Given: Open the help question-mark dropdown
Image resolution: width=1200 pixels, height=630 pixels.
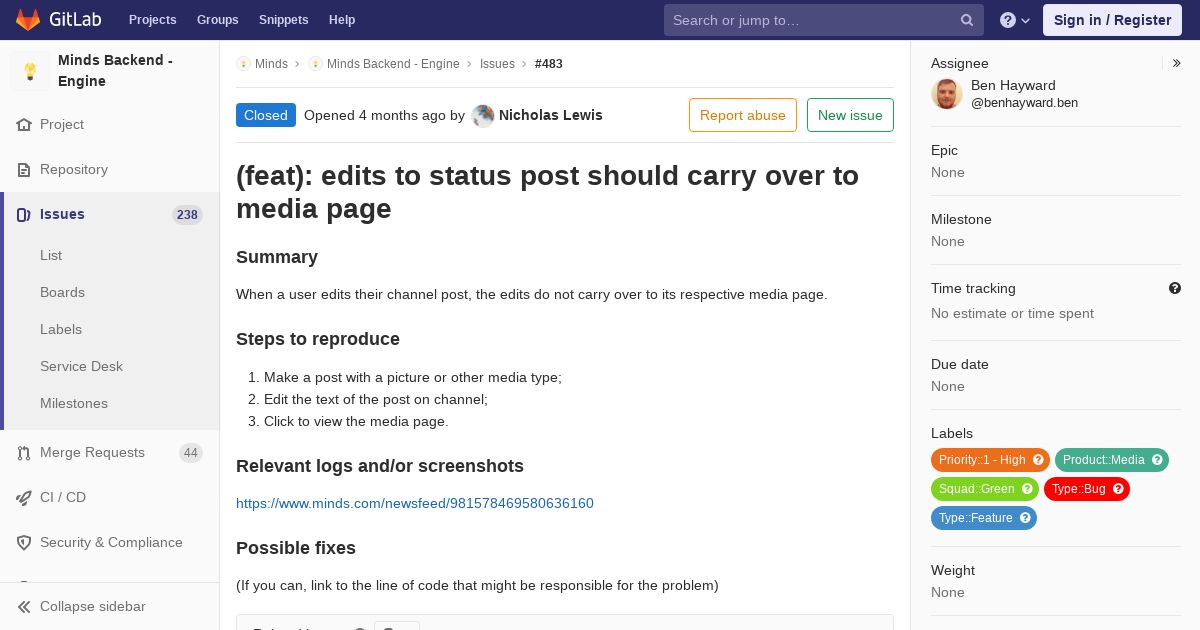Looking at the screenshot, I should (1015, 20).
